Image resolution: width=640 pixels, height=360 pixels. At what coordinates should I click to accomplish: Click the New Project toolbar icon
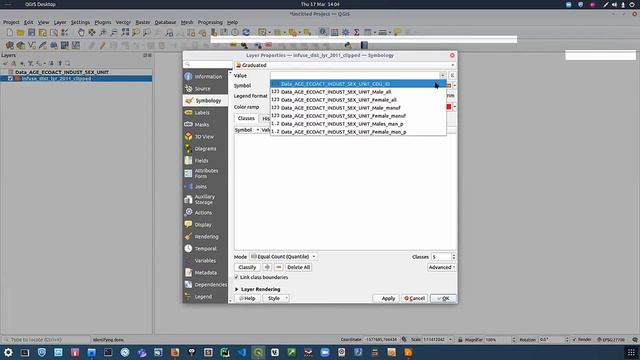point(9,32)
